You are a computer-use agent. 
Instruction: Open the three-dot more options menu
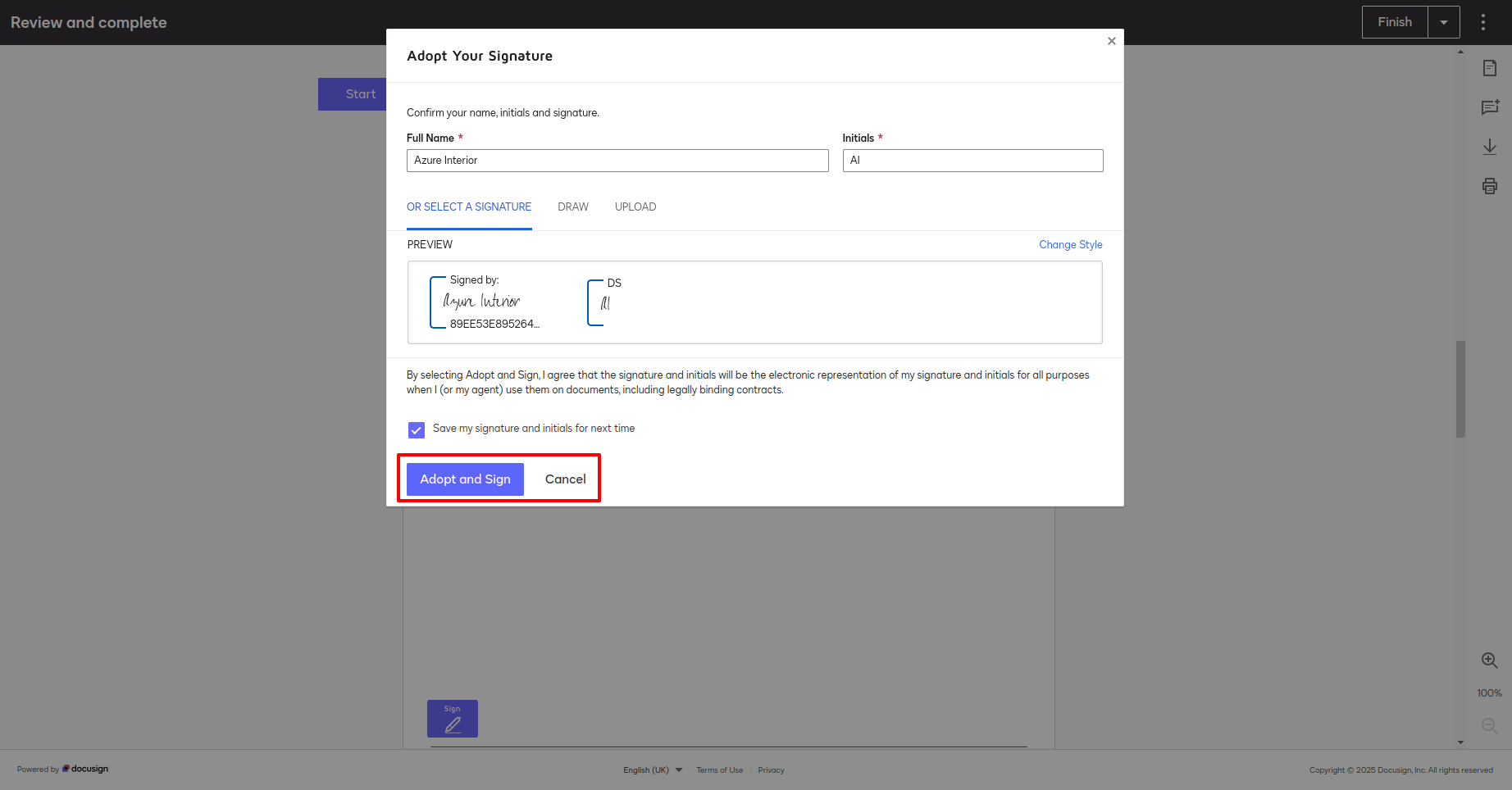coord(1482,22)
